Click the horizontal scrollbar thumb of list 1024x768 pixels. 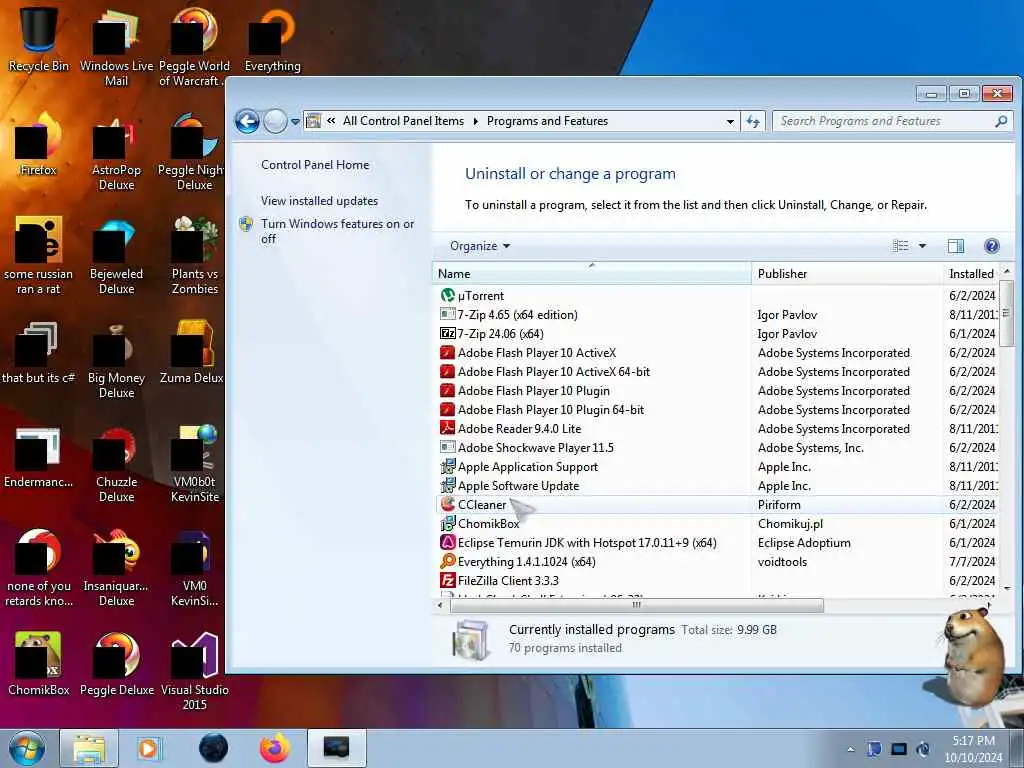637,605
